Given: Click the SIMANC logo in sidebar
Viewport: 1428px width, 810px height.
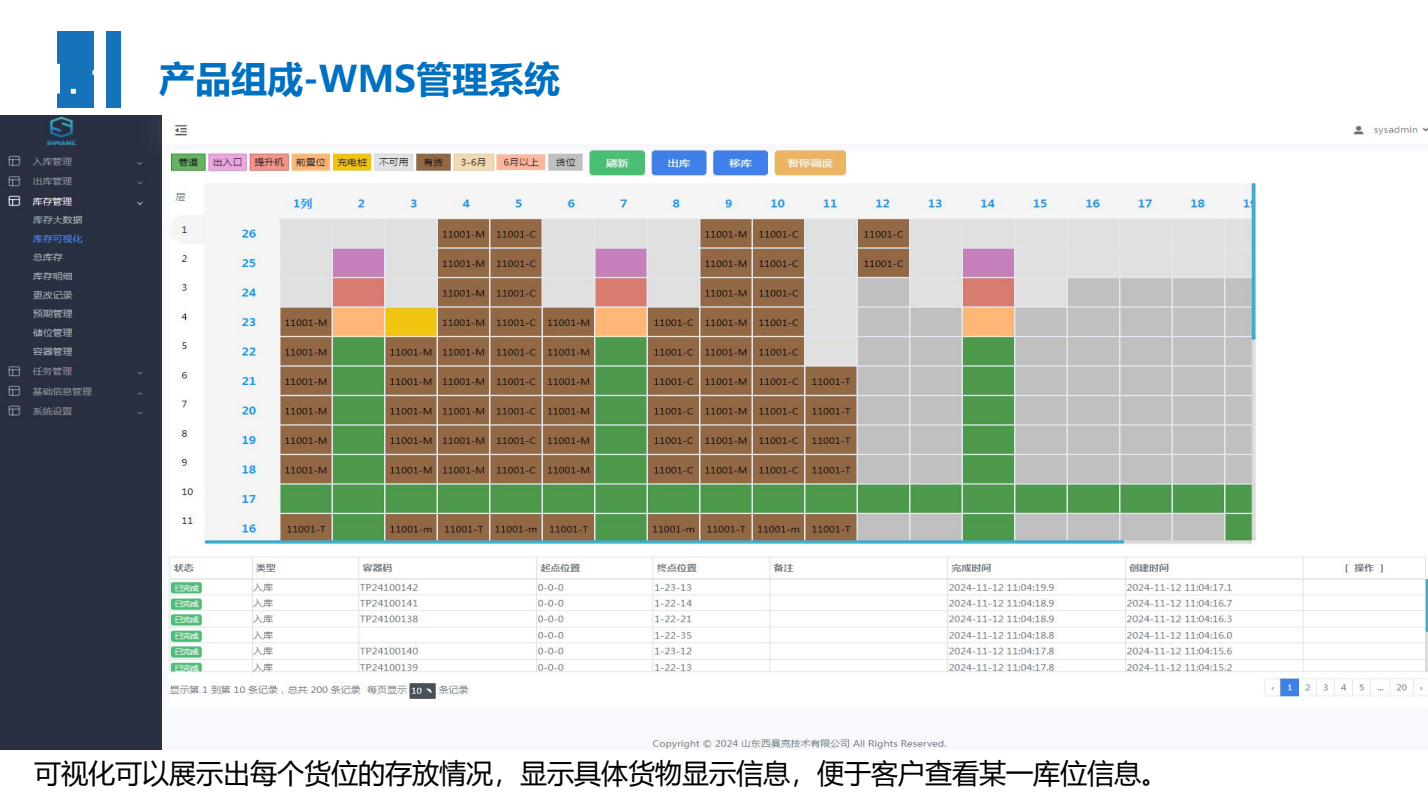Looking at the screenshot, I should tap(62, 131).
